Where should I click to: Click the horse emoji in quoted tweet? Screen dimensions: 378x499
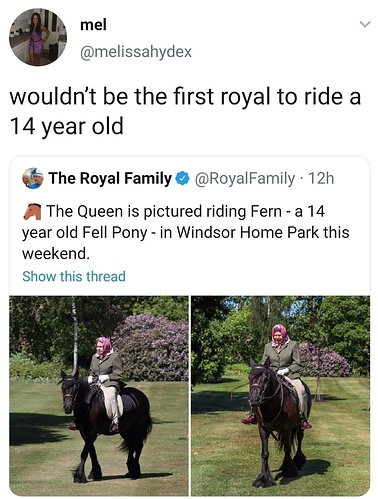(x=32, y=211)
